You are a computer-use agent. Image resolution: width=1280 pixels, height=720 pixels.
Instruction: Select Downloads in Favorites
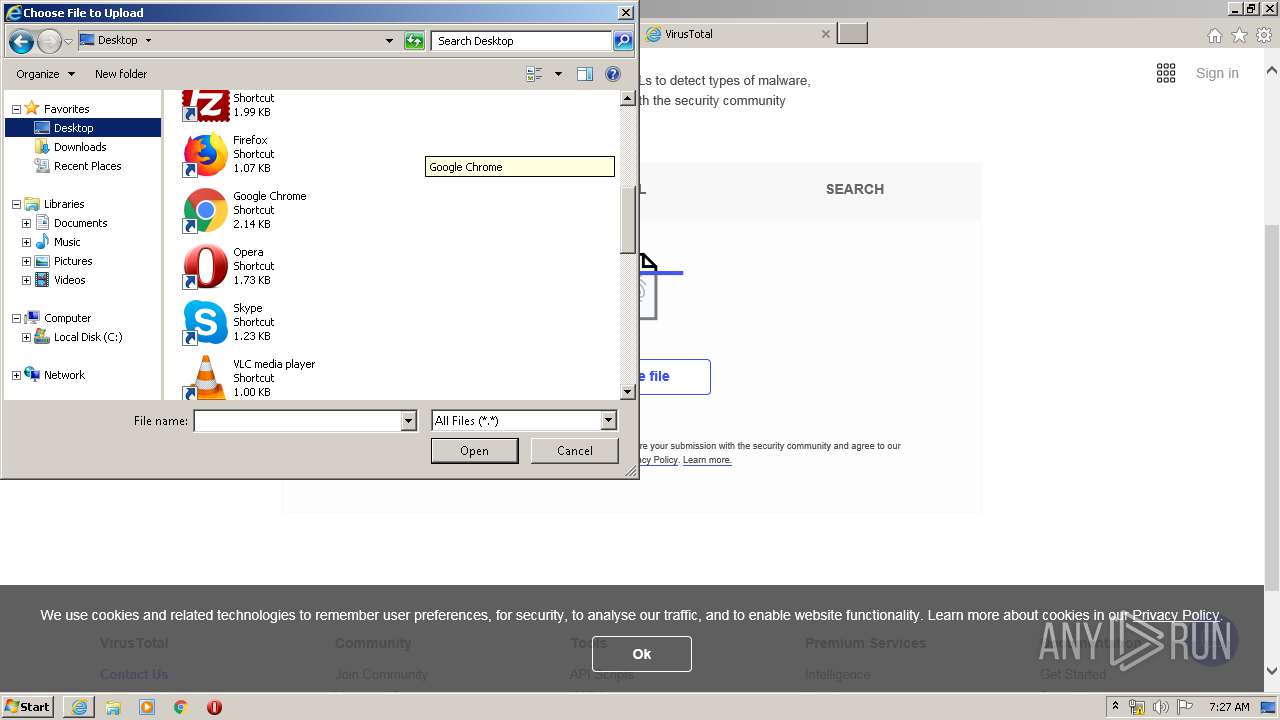coord(80,147)
